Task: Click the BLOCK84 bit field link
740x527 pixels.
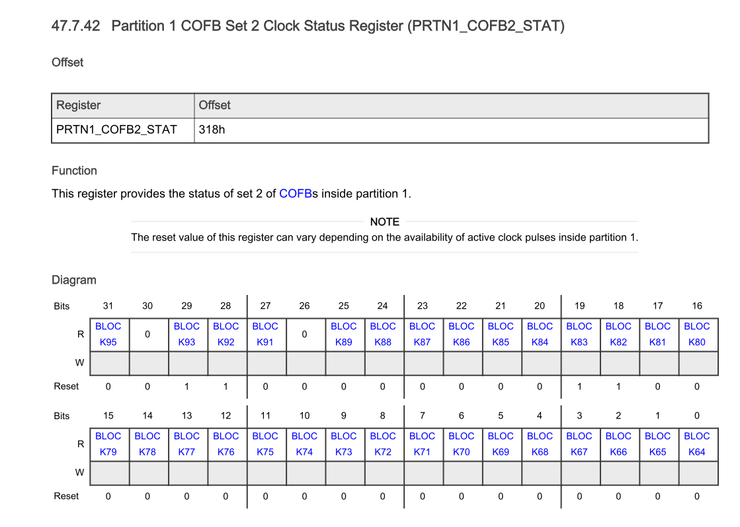Action: click(540, 334)
